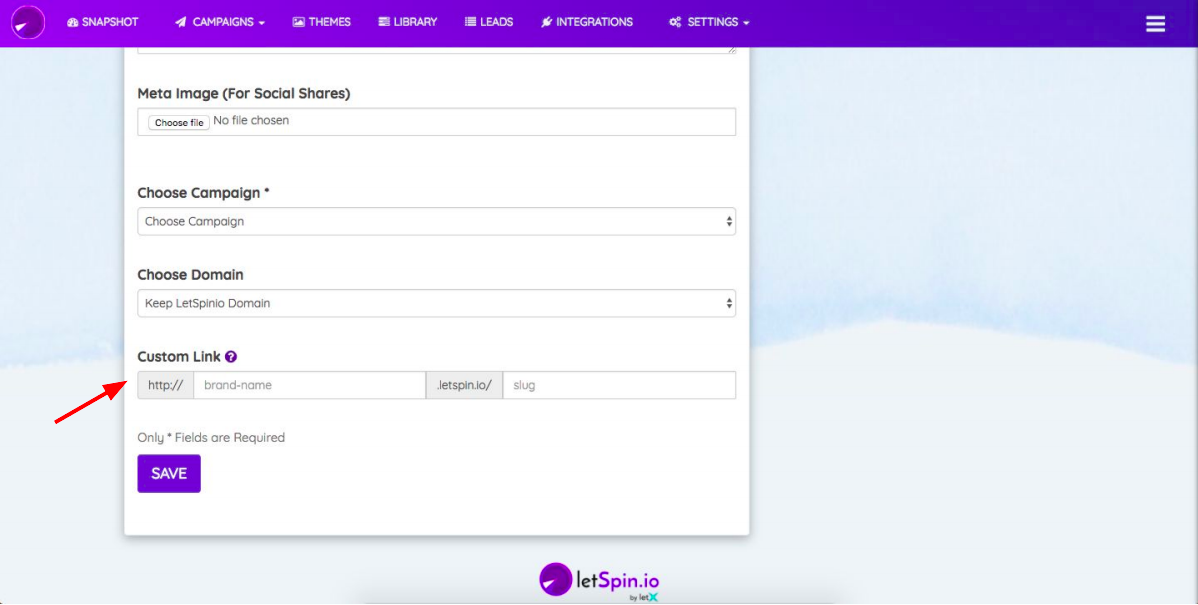
Task: Click the Choose Domain label
Action: click(x=190, y=274)
